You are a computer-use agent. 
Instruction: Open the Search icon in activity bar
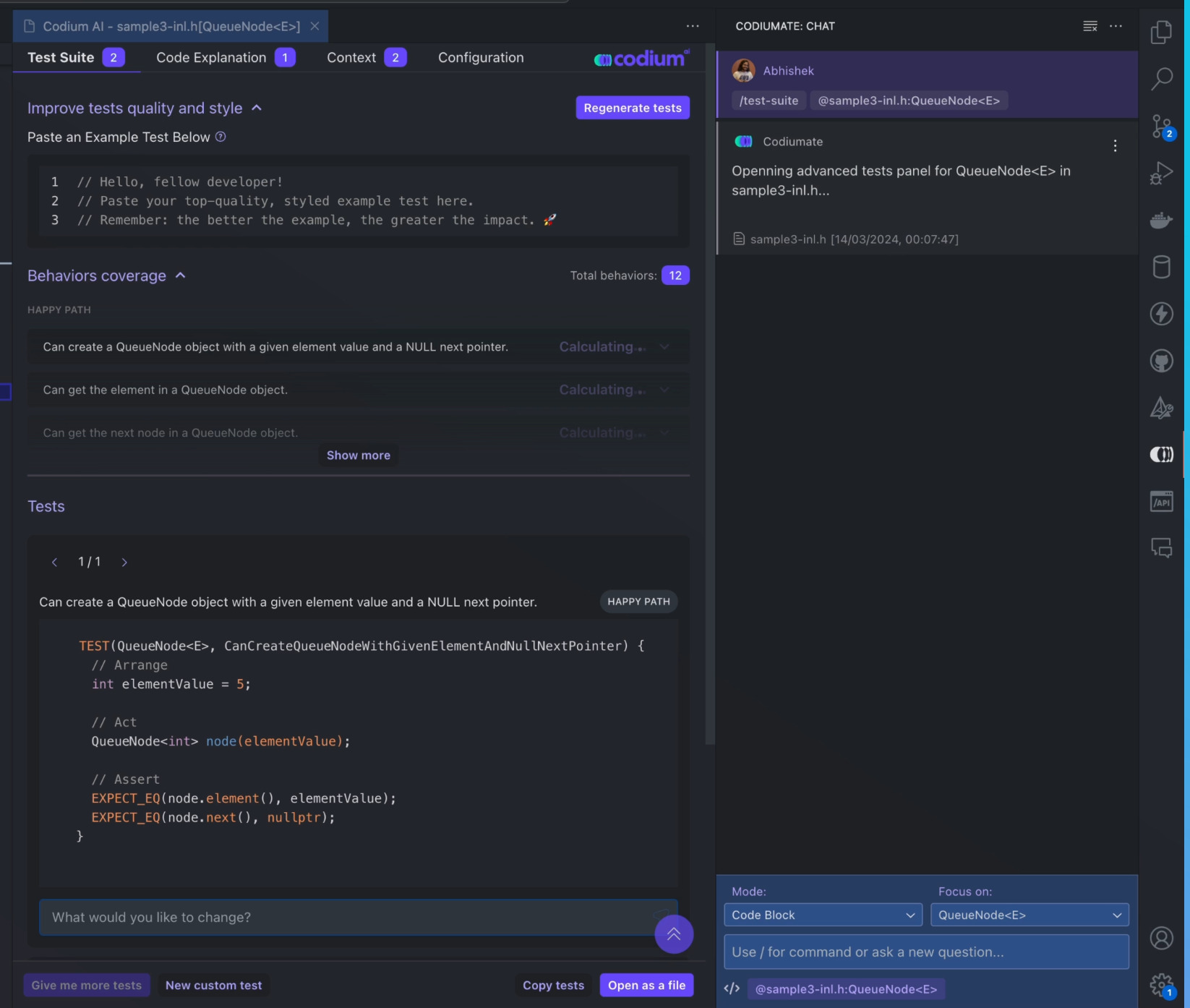1161,78
